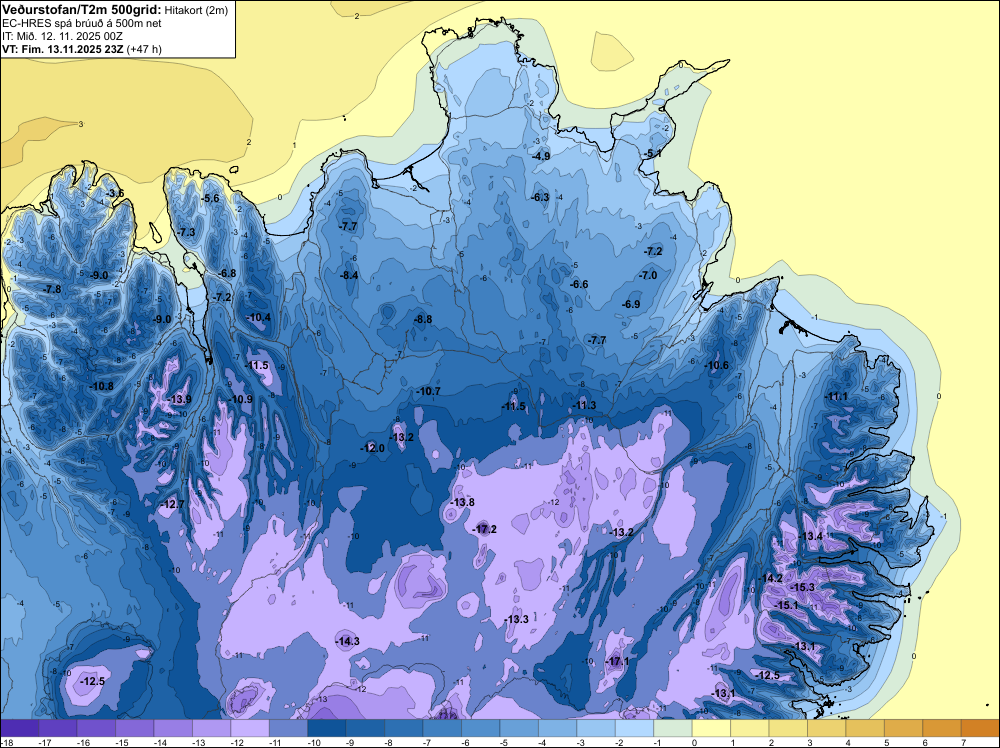Image resolution: width=1000 pixels, height=748 pixels.
Task: Click the -17.2 temperature value on the map
Action: click(485, 529)
